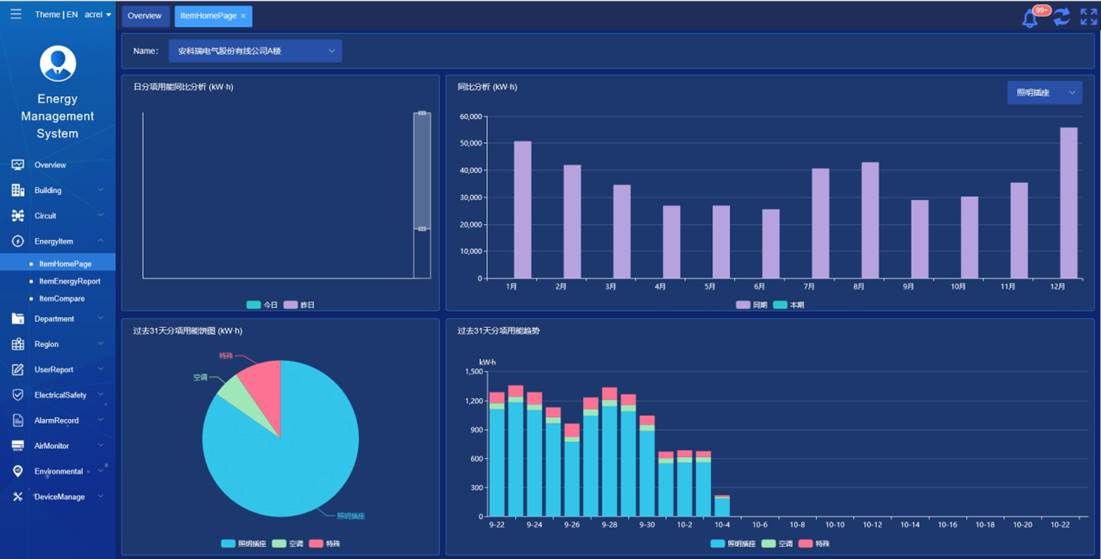Switch to the Overview tab

click(145, 16)
